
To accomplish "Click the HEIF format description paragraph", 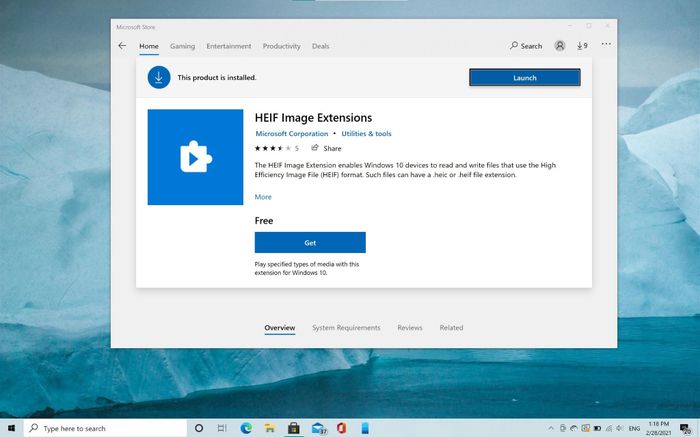I will point(405,170).
